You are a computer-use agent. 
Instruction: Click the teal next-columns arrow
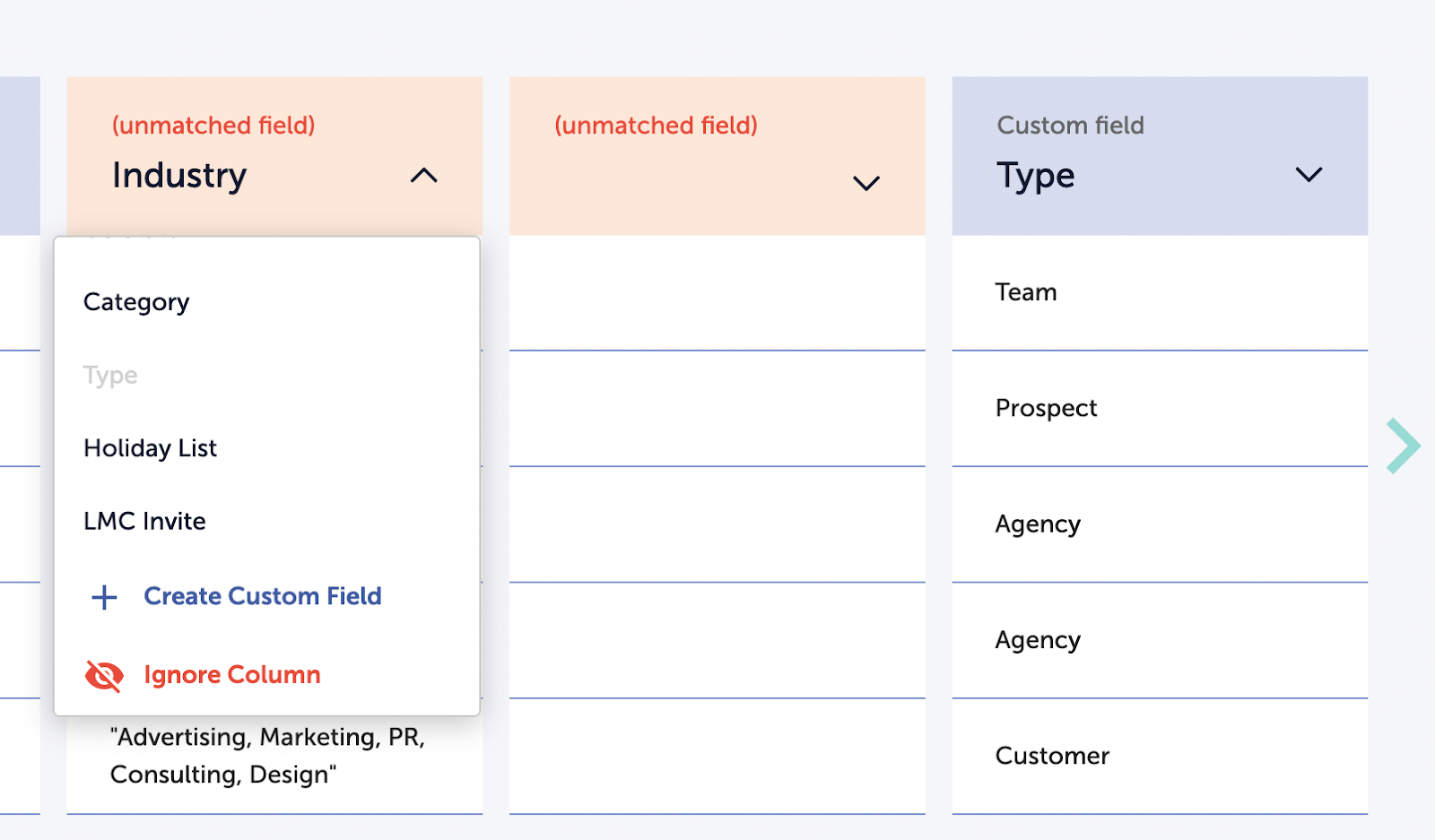coord(1403,446)
